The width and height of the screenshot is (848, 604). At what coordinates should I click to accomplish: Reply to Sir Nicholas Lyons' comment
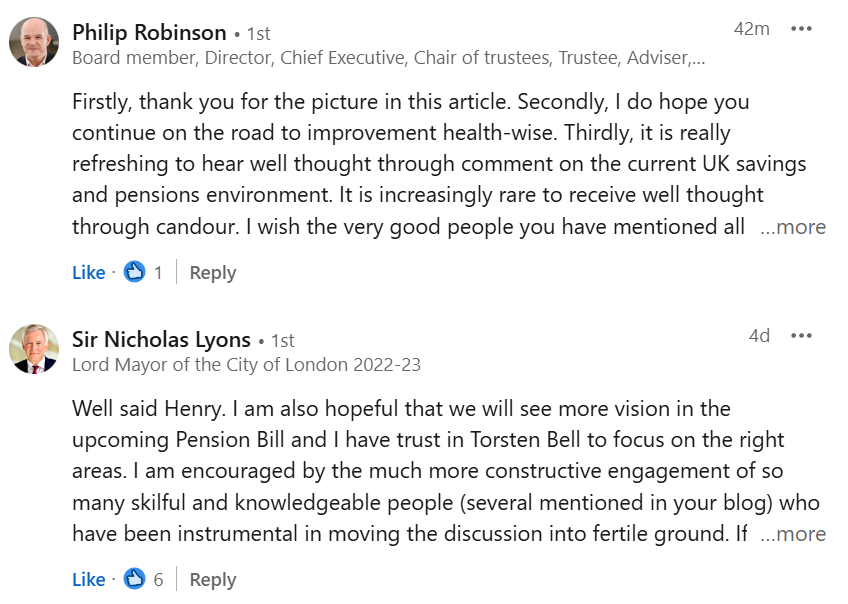(213, 579)
